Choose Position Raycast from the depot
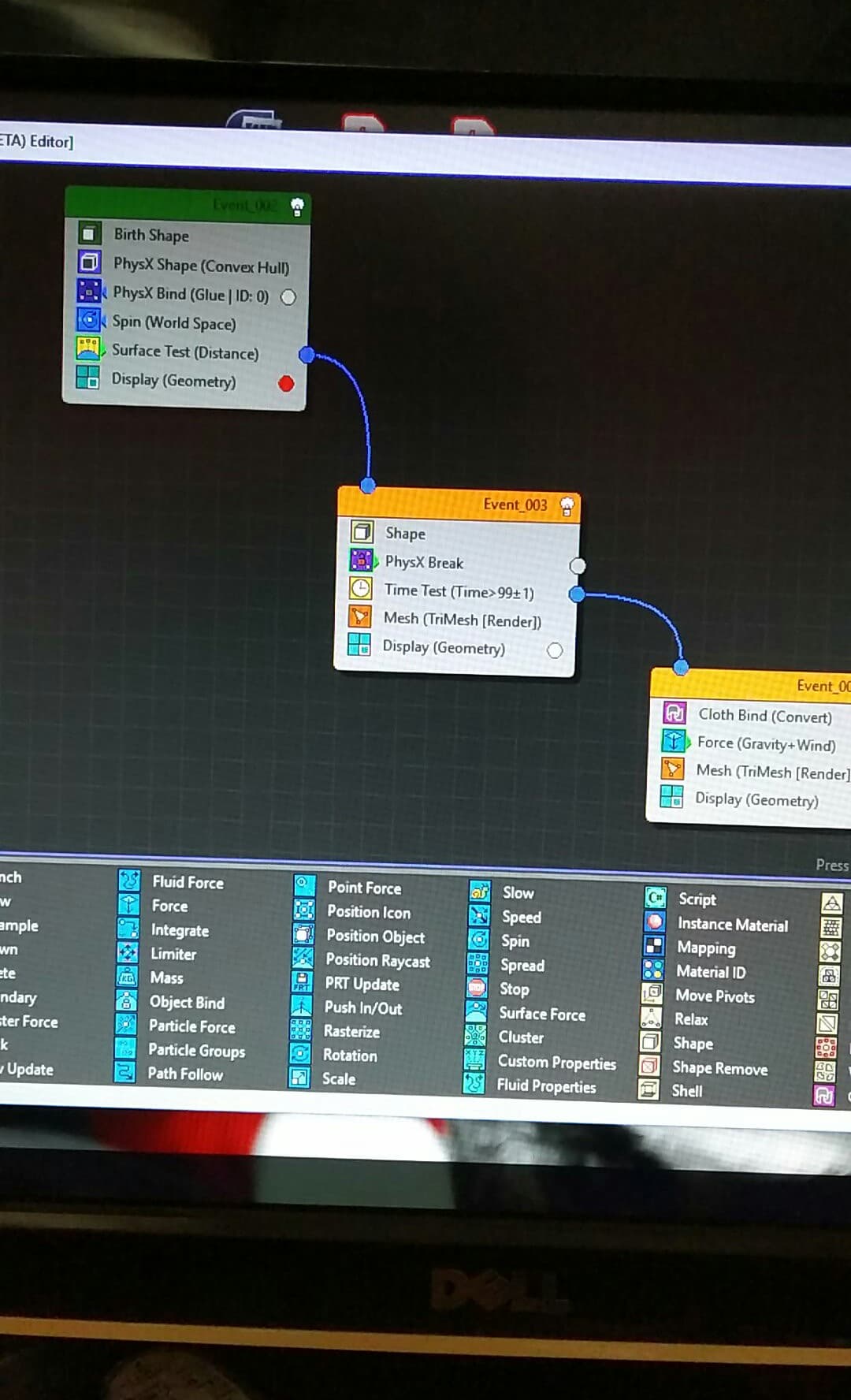The image size is (851, 1400). pos(377,960)
